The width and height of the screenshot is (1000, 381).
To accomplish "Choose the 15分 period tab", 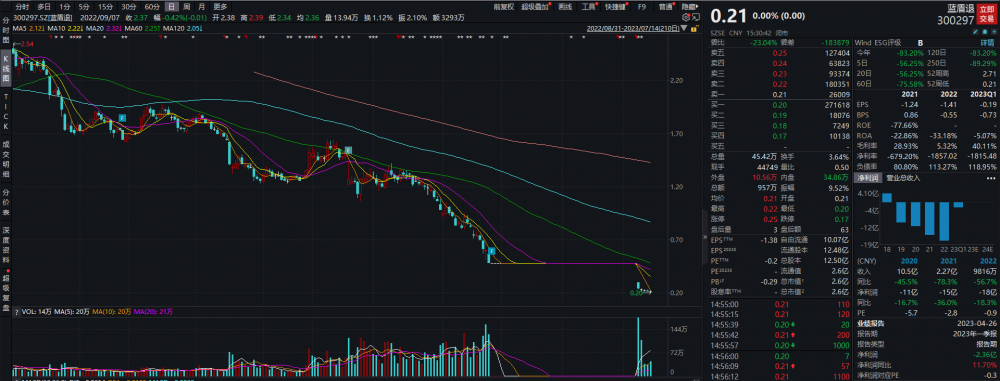I will 105,6.
